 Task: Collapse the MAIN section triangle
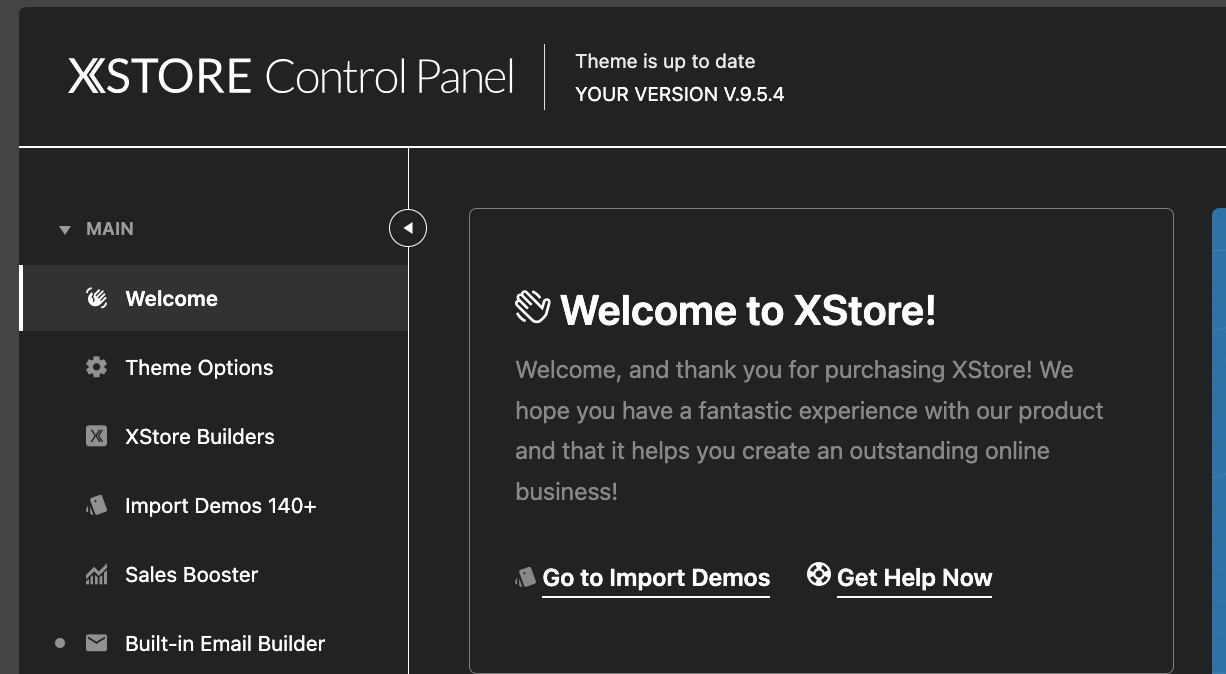coord(65,230)
